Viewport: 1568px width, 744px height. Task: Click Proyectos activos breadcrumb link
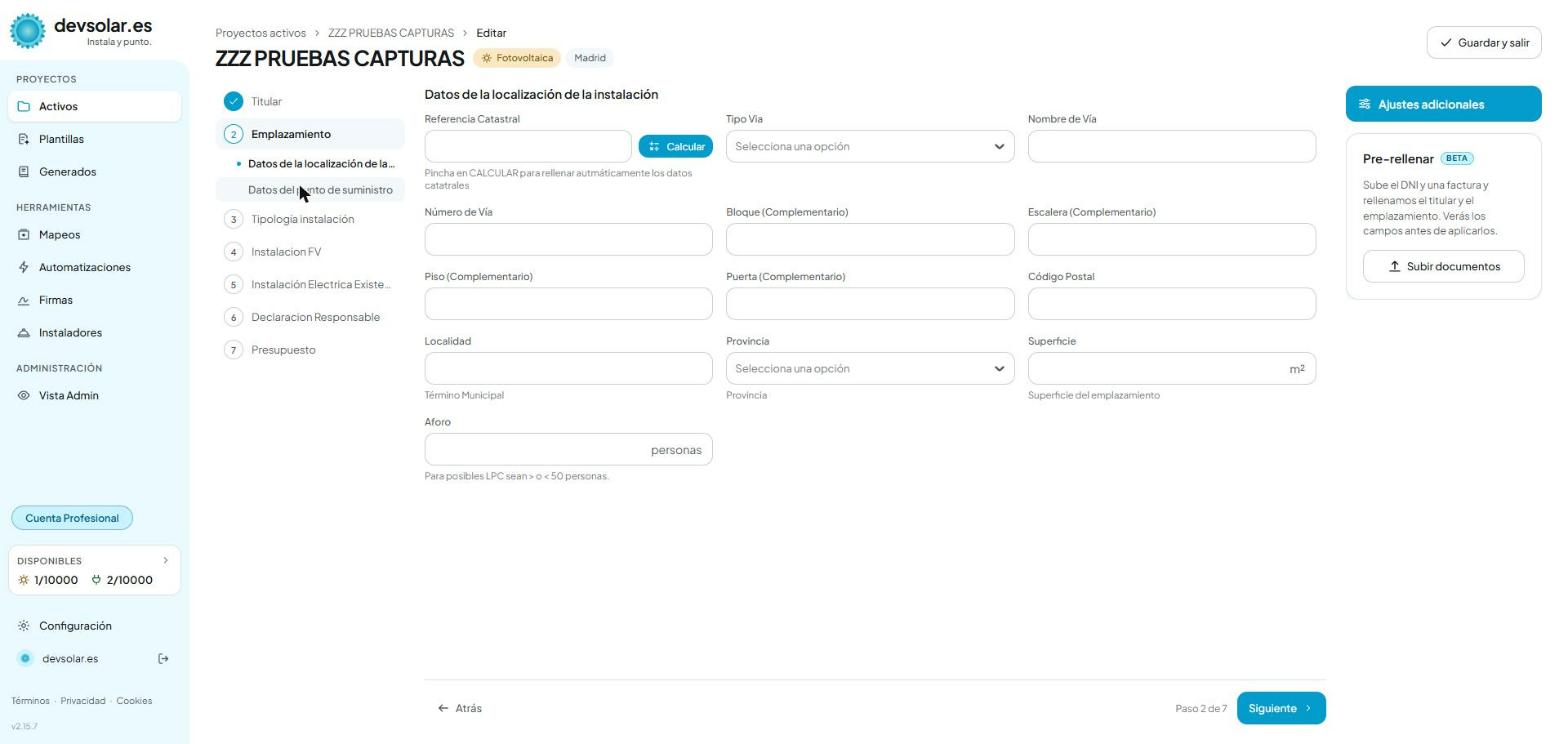[261, 33]
